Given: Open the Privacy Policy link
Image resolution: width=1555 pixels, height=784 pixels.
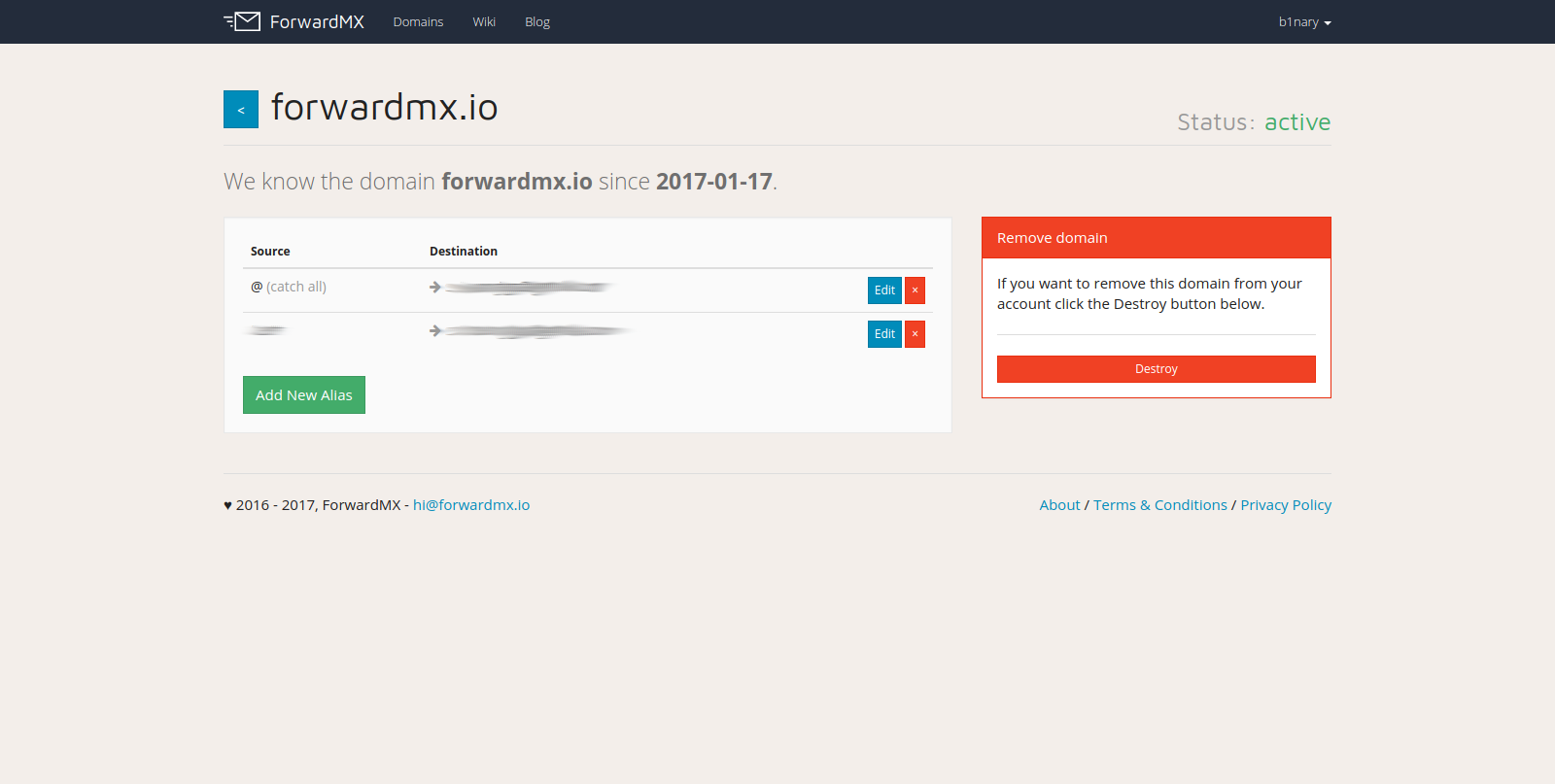Looking at the screenshot, I should click(1286, 505).
